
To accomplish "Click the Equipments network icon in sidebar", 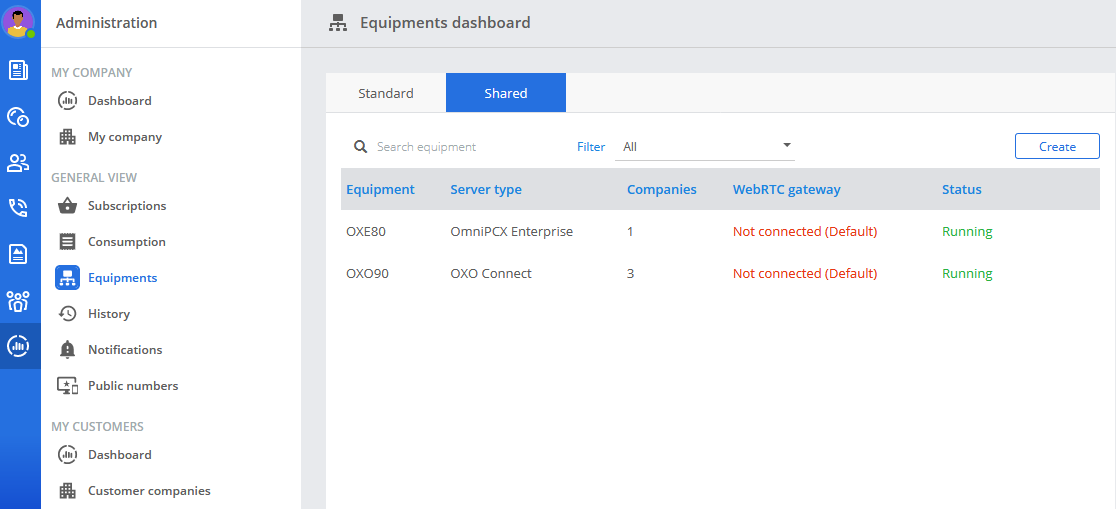I will point(68,278).
